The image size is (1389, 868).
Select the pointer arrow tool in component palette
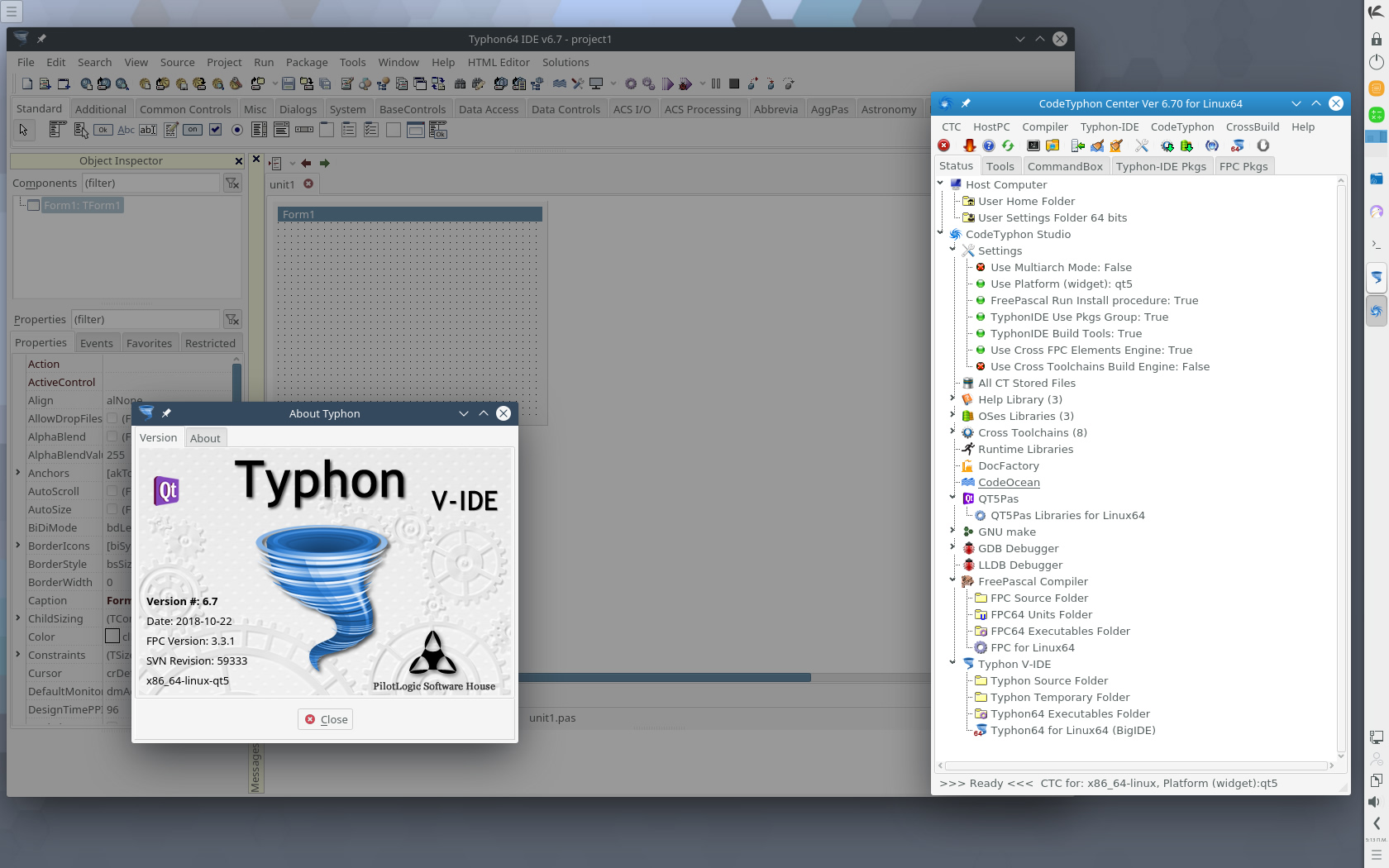point(23,130)
